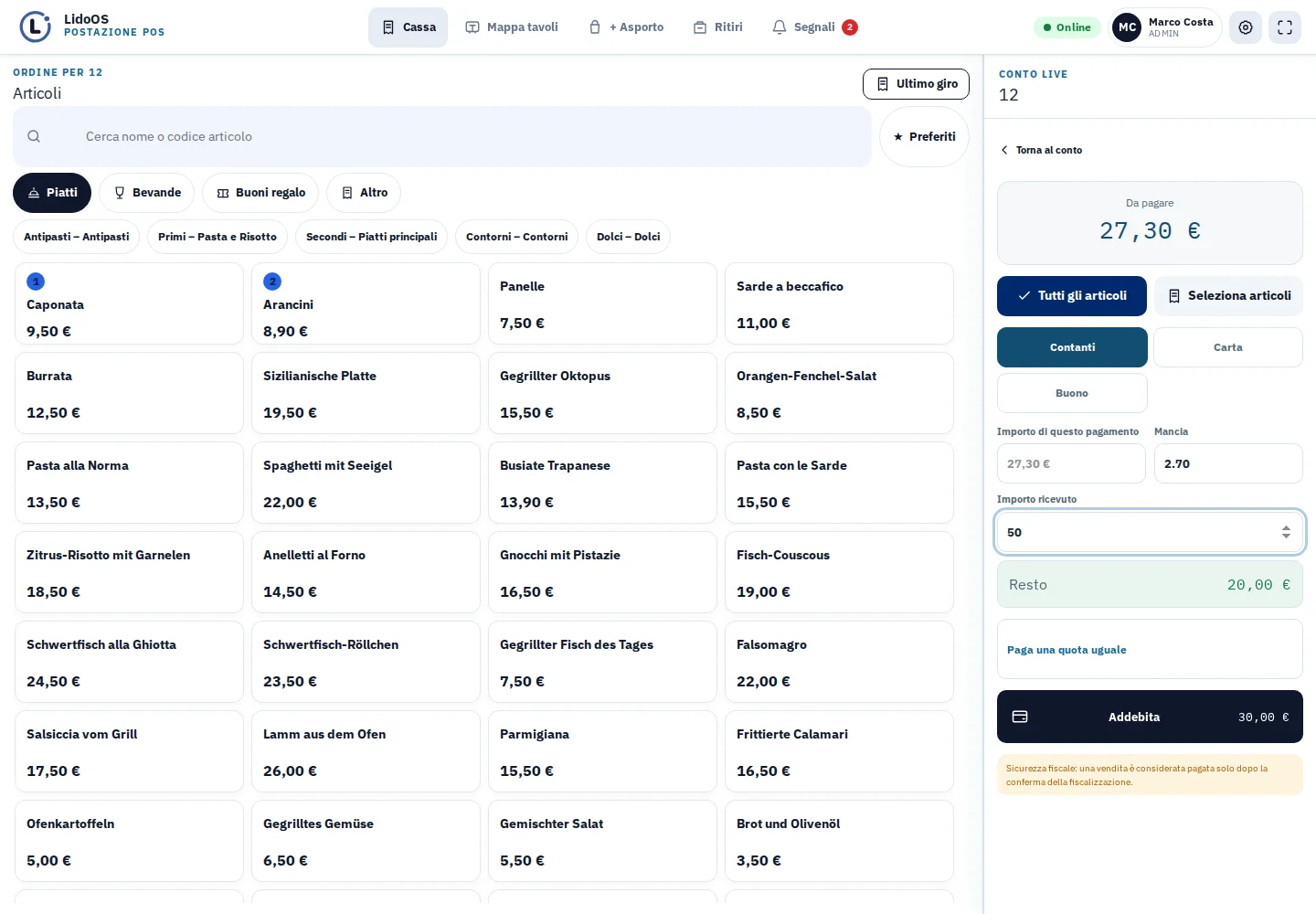
Task: Add Spaghetti mit Seeigel item
Action: (x=366, y=483)
